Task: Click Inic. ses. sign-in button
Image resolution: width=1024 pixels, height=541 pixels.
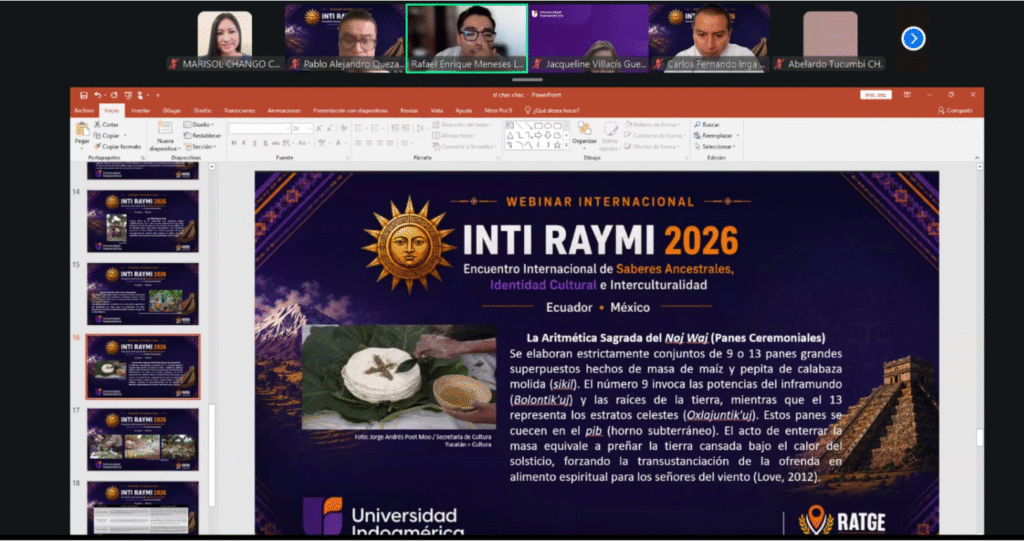Action: tap(875, 95)
